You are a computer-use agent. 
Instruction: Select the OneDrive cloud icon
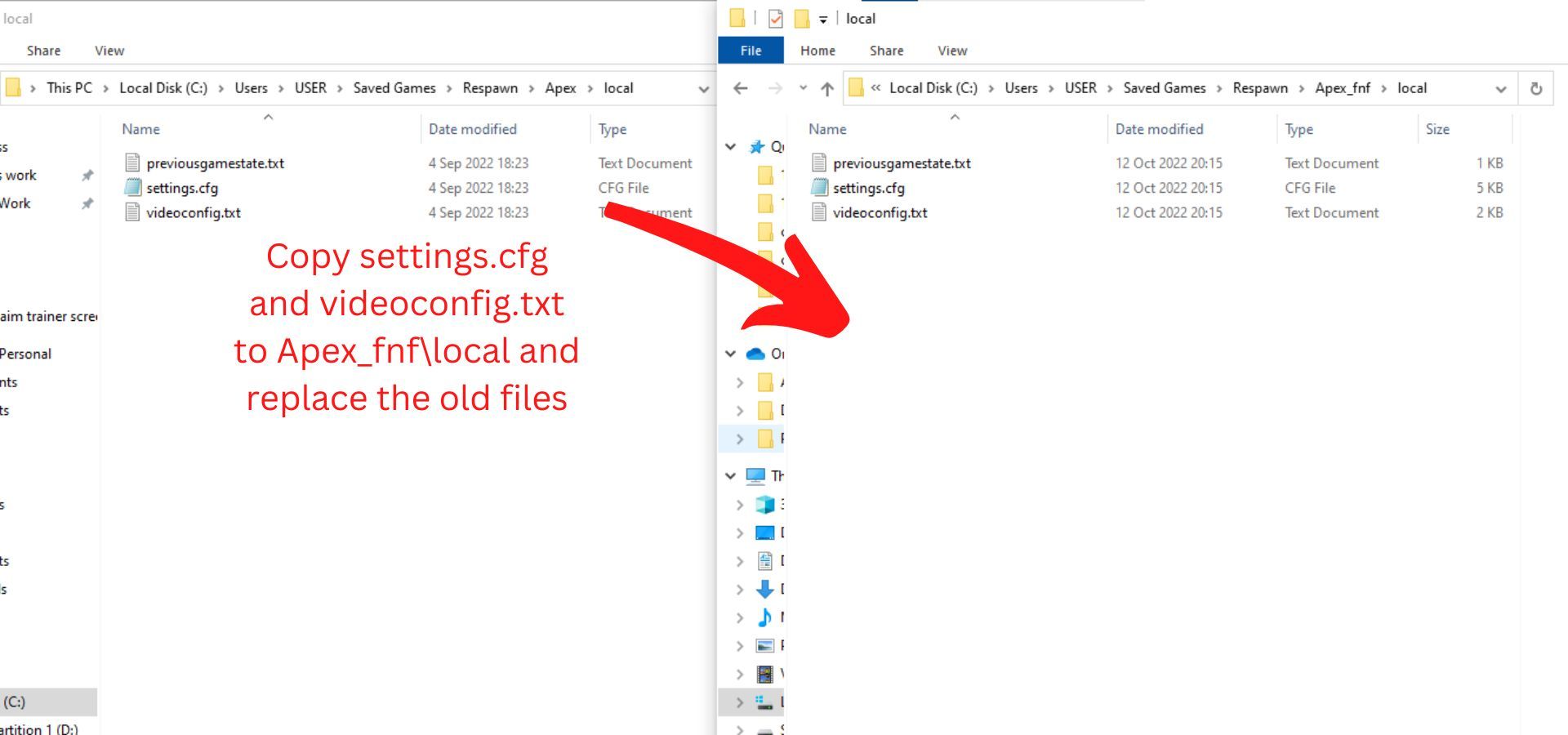click(x=755, y=354)
